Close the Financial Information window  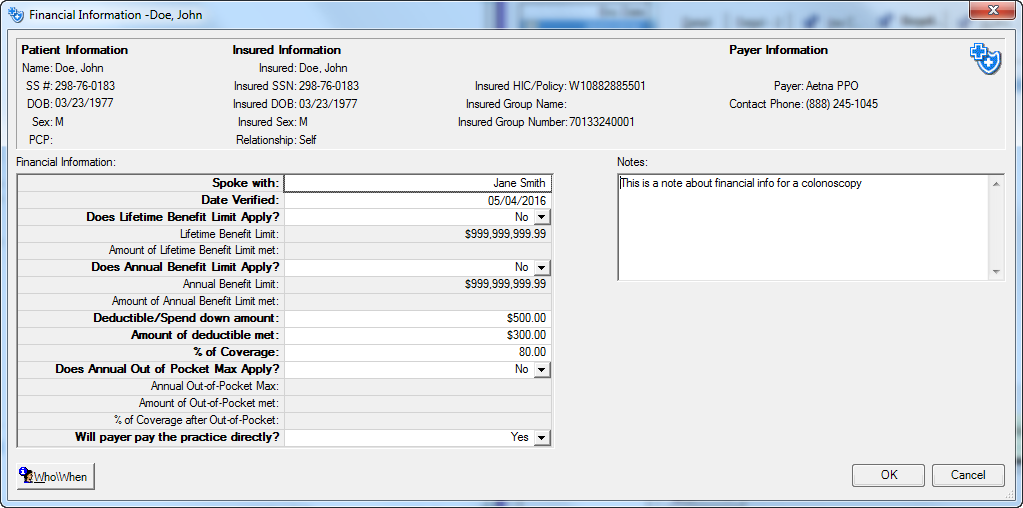point(992,10)
